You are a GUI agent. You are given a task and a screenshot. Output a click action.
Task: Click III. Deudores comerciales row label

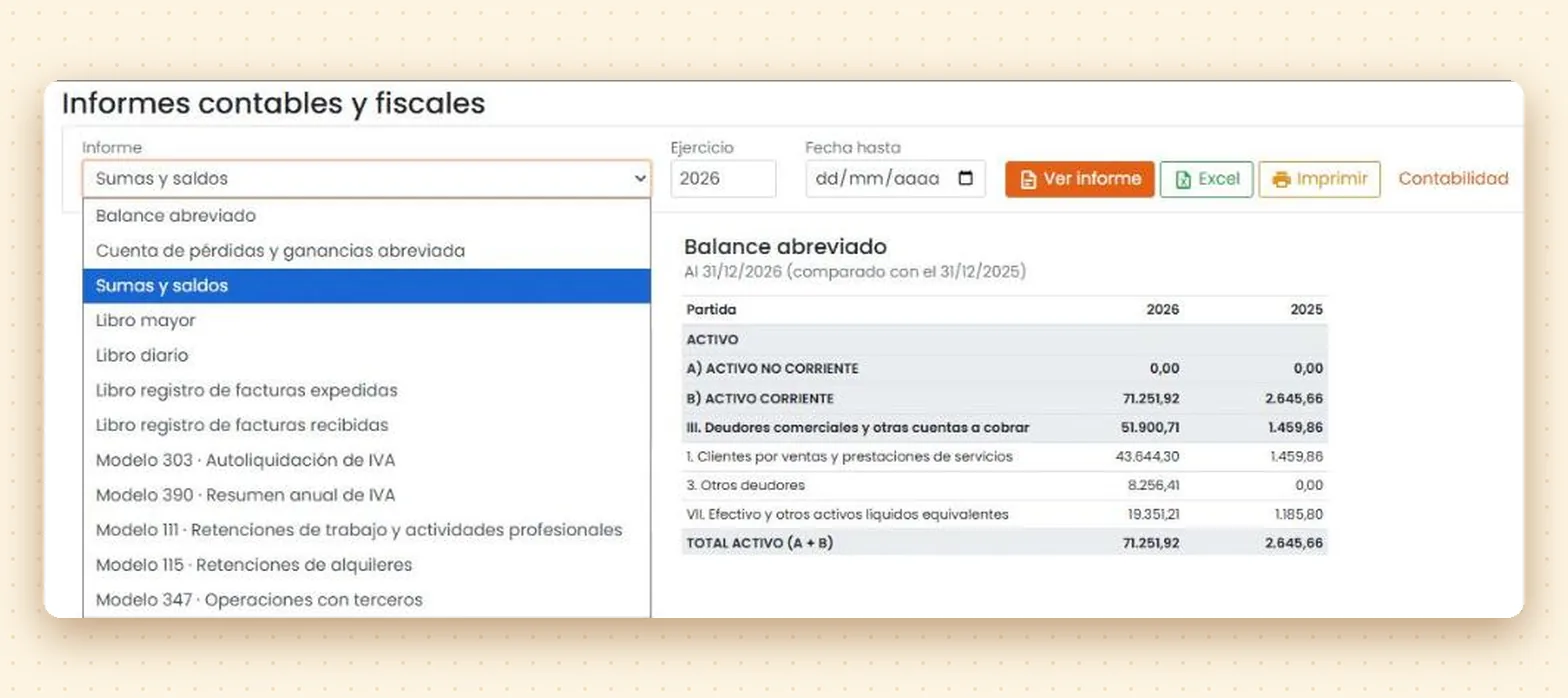tap(858, 428)
